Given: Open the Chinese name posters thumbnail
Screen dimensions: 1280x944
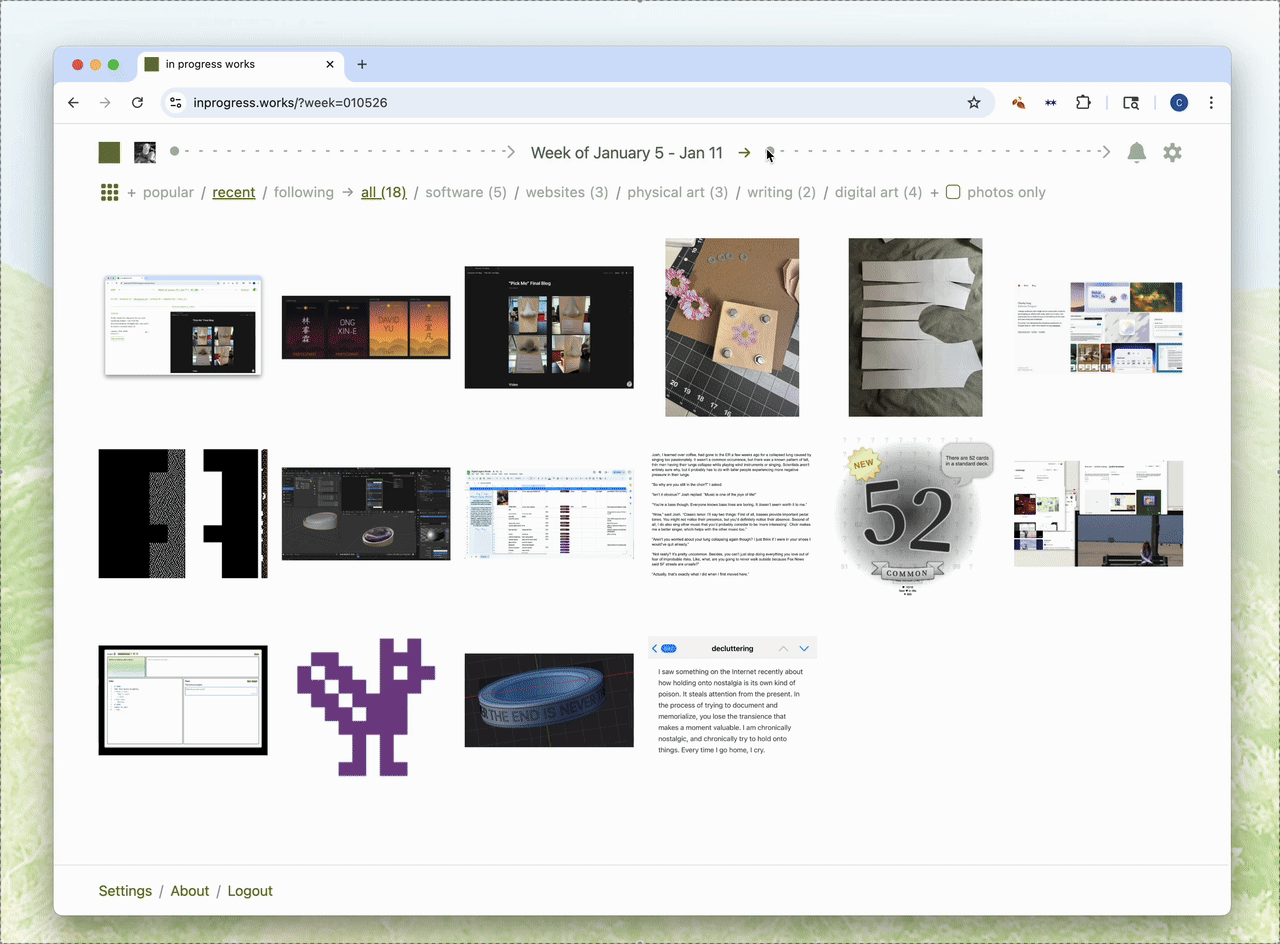Looking at the screenshot, I should (x=366, y=327).
